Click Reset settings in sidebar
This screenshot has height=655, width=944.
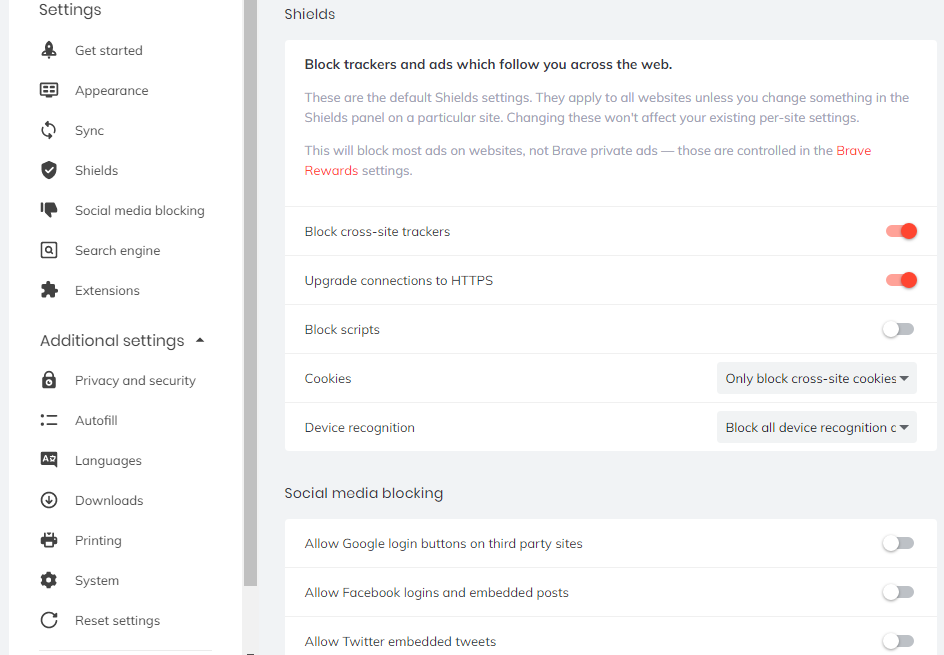click(117, 621)
